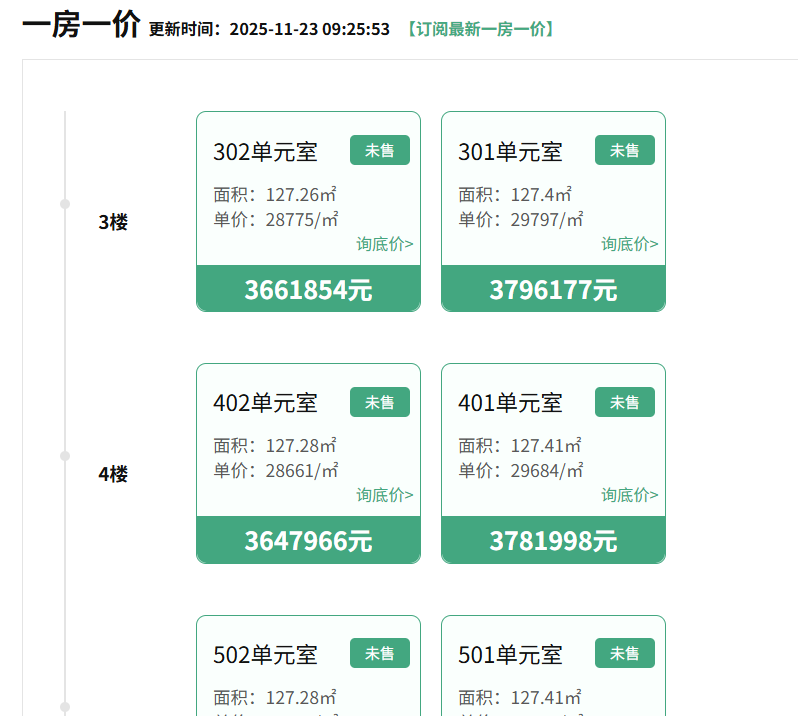798x716 pixels.
Task: Click the 3661854元 total price bar
Action: click(308, 289)
